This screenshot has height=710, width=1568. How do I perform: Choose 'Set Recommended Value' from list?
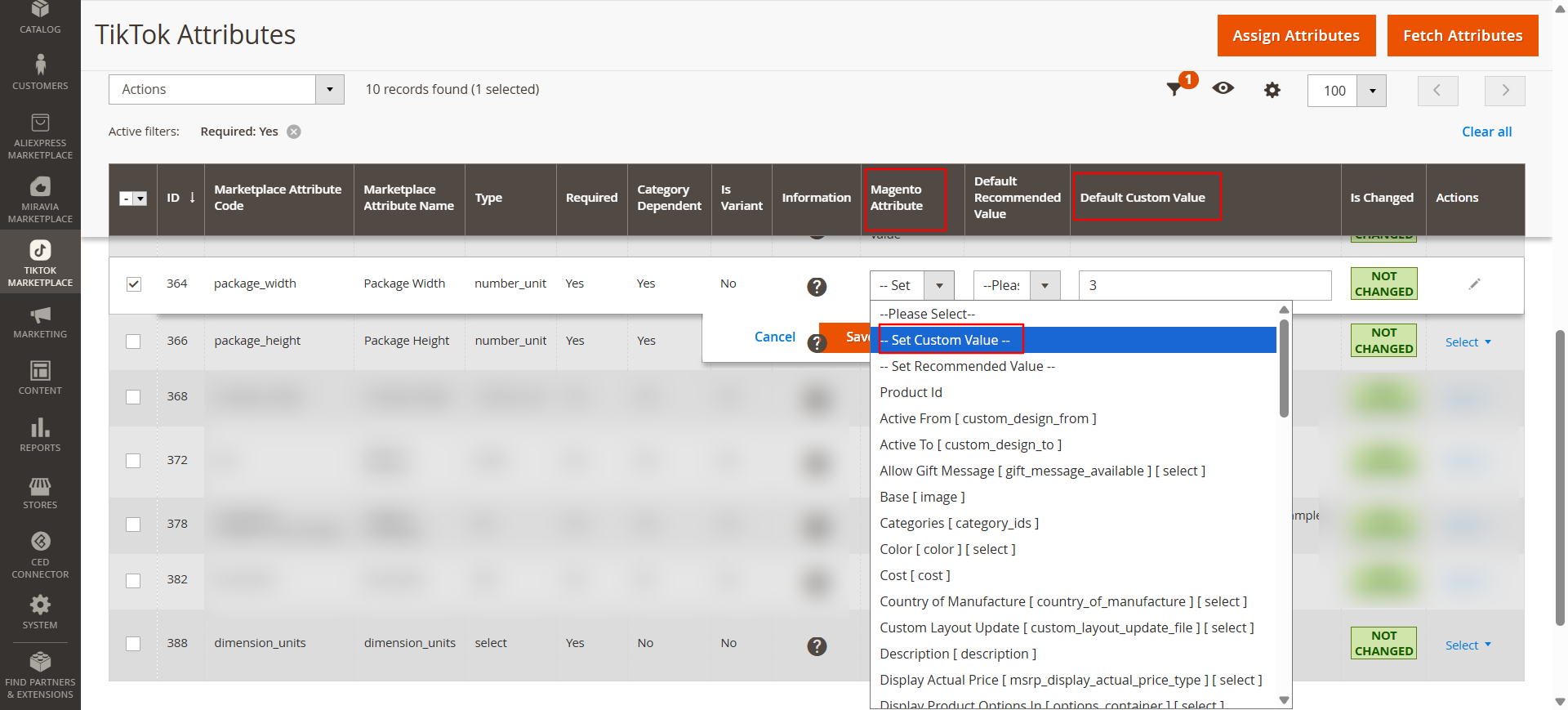click(x=967, y=366)
